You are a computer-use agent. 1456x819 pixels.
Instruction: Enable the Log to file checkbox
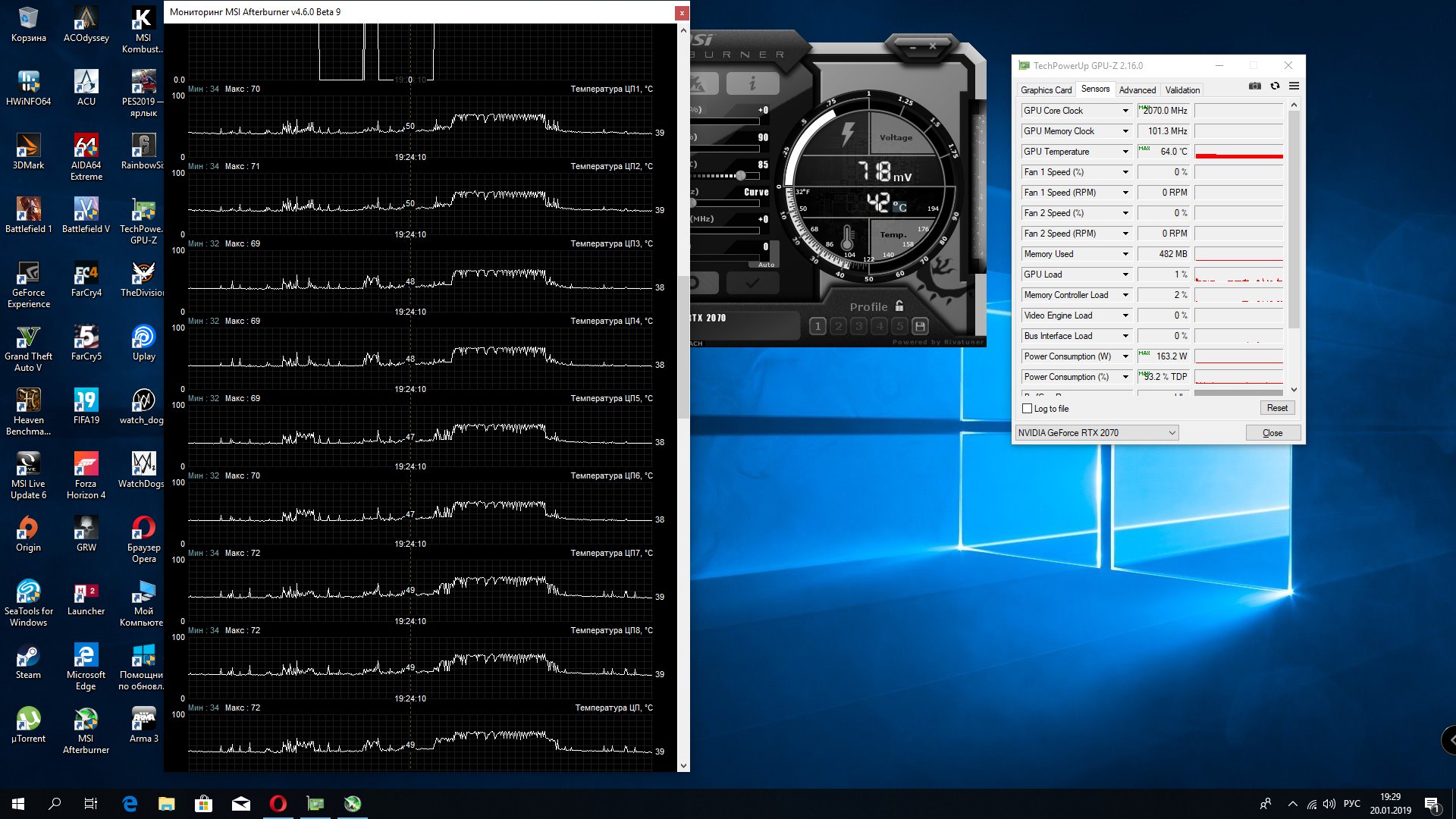point(1028,409)
